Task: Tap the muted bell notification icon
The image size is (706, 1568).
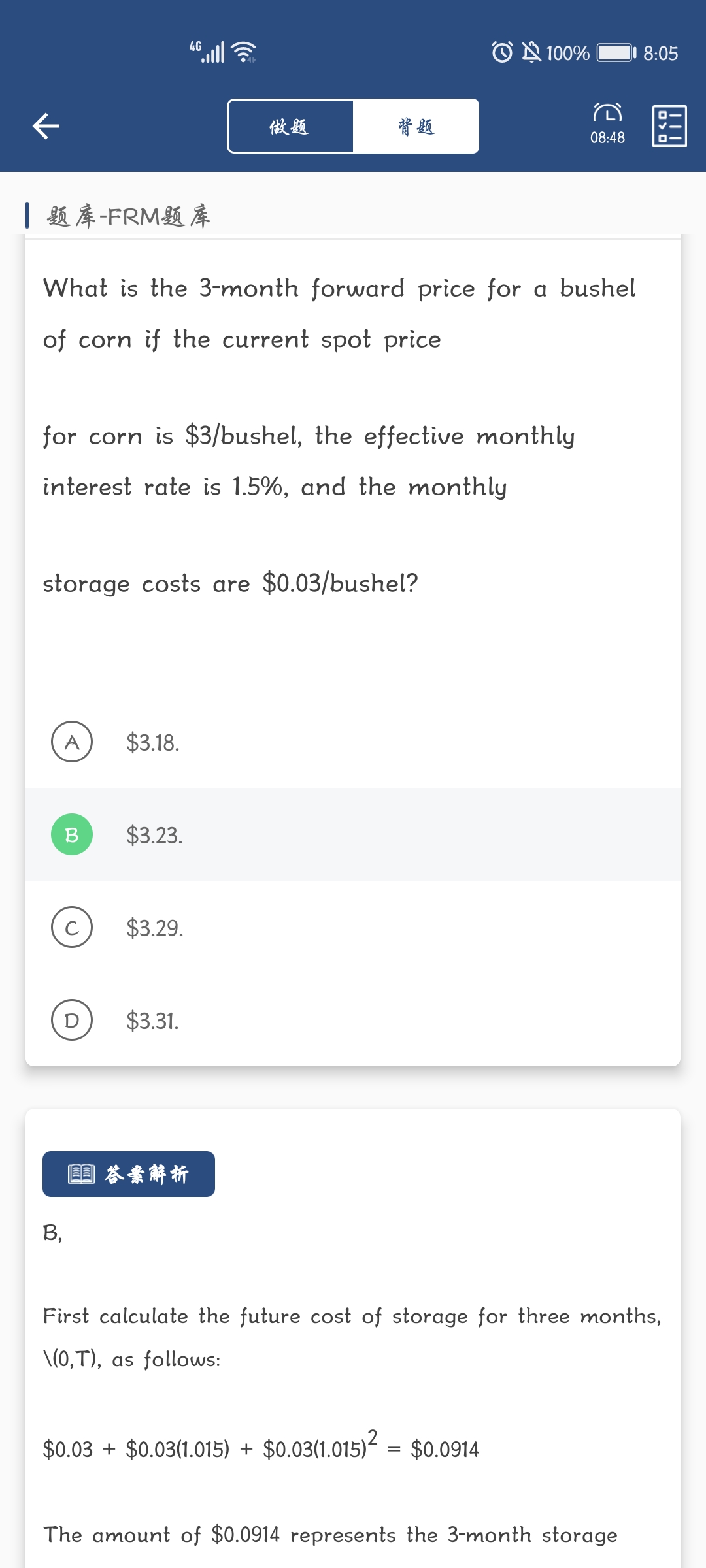Action: coord(531,52)
